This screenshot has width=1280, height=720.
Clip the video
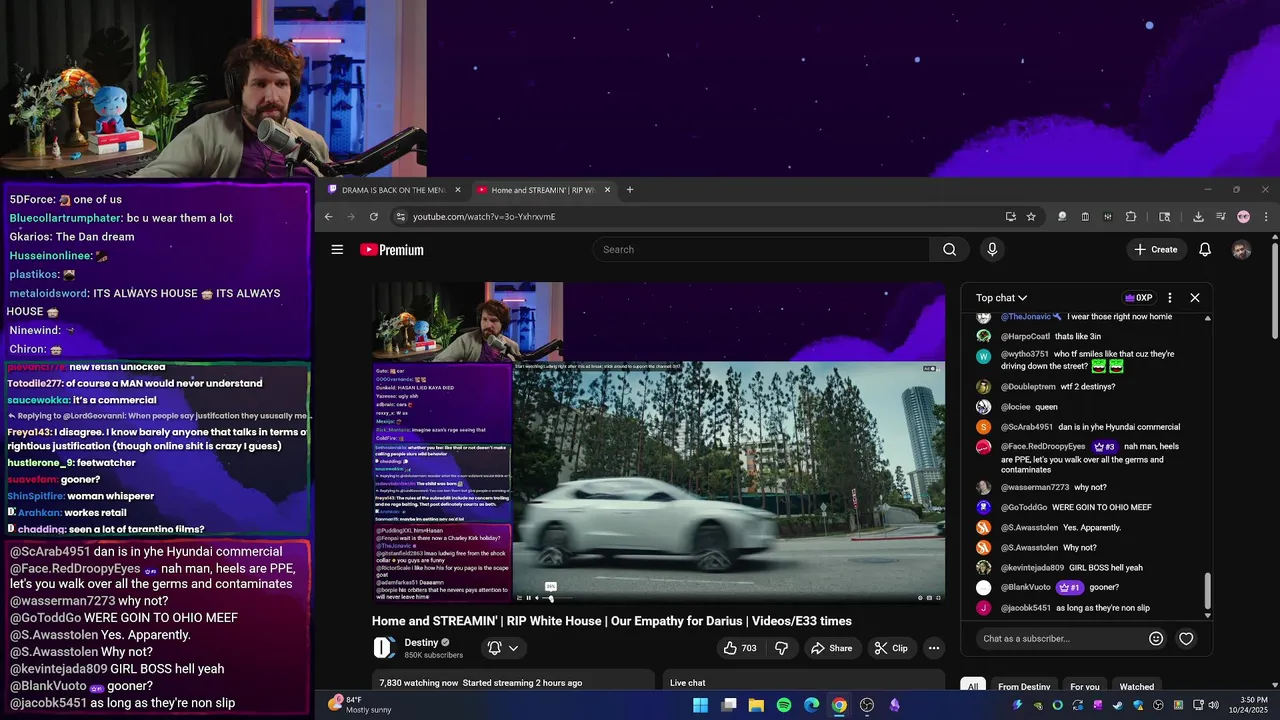tap(891, 648)
